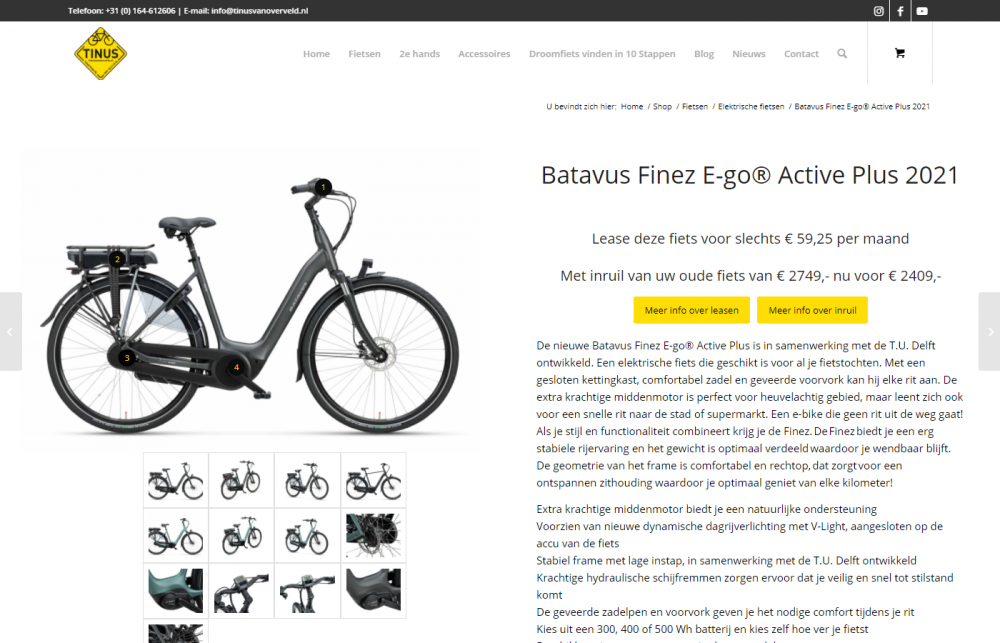
Task: Open the Fietsen menu item
Action: 364,54
